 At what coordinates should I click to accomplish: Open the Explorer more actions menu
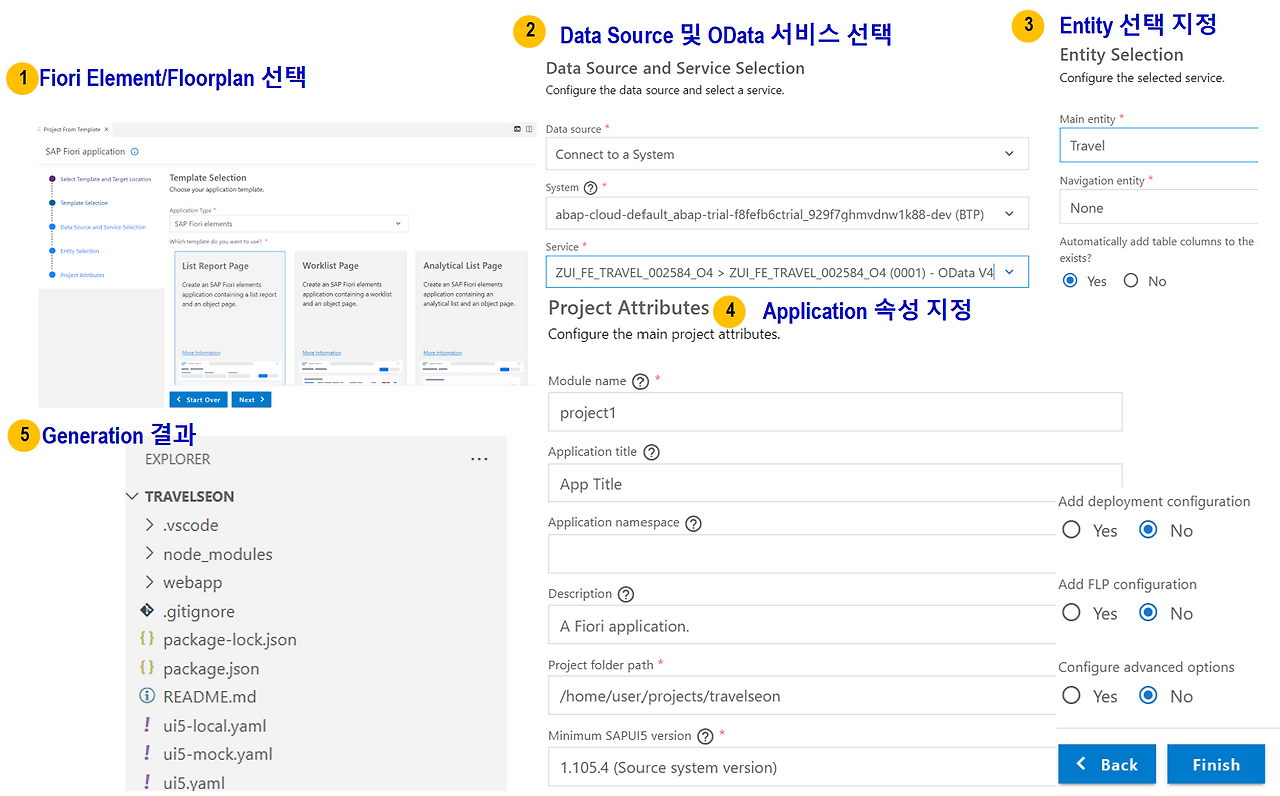click(x=479, y=457)
